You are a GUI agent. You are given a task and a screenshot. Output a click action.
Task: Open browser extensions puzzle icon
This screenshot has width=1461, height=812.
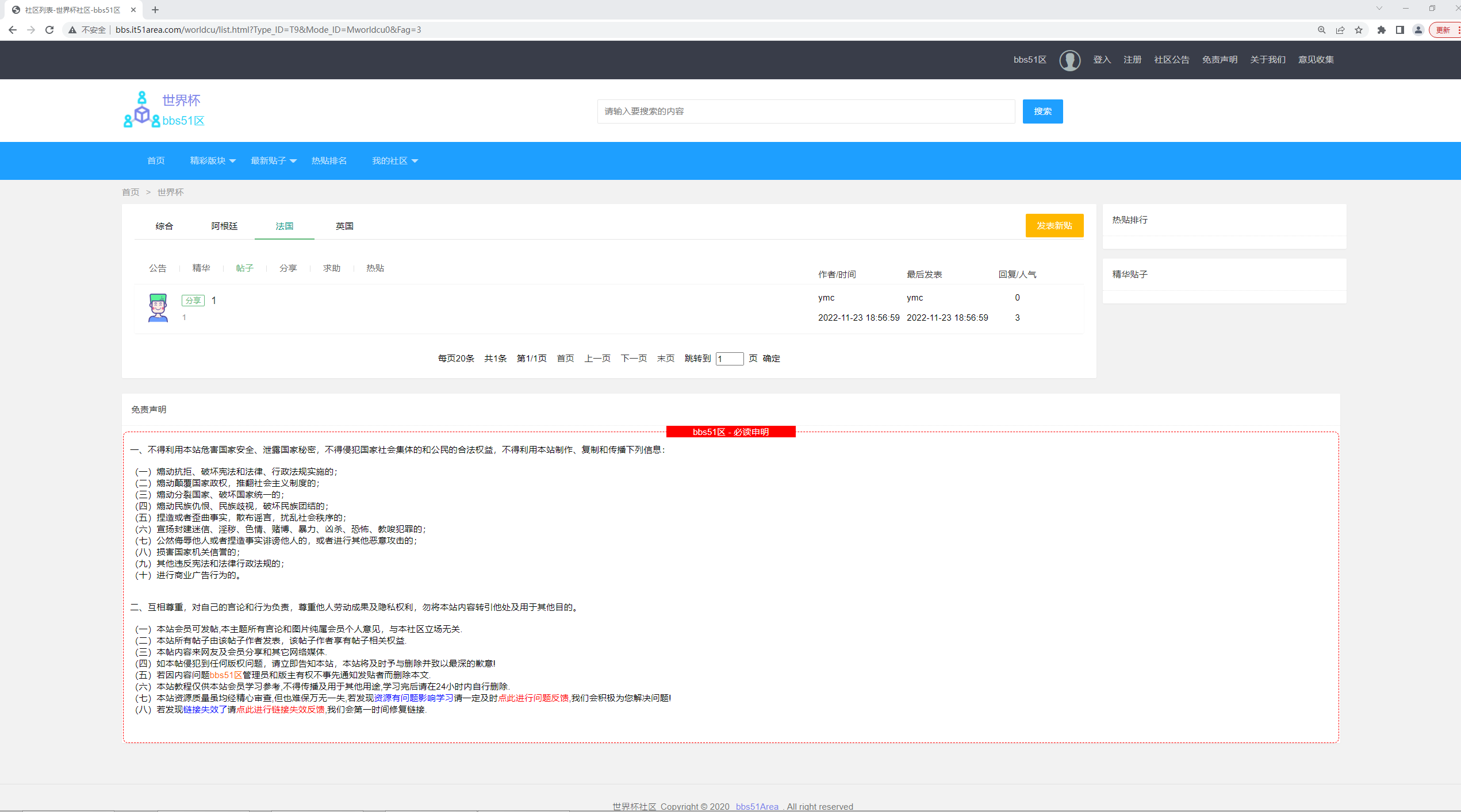coord(1381,30)
